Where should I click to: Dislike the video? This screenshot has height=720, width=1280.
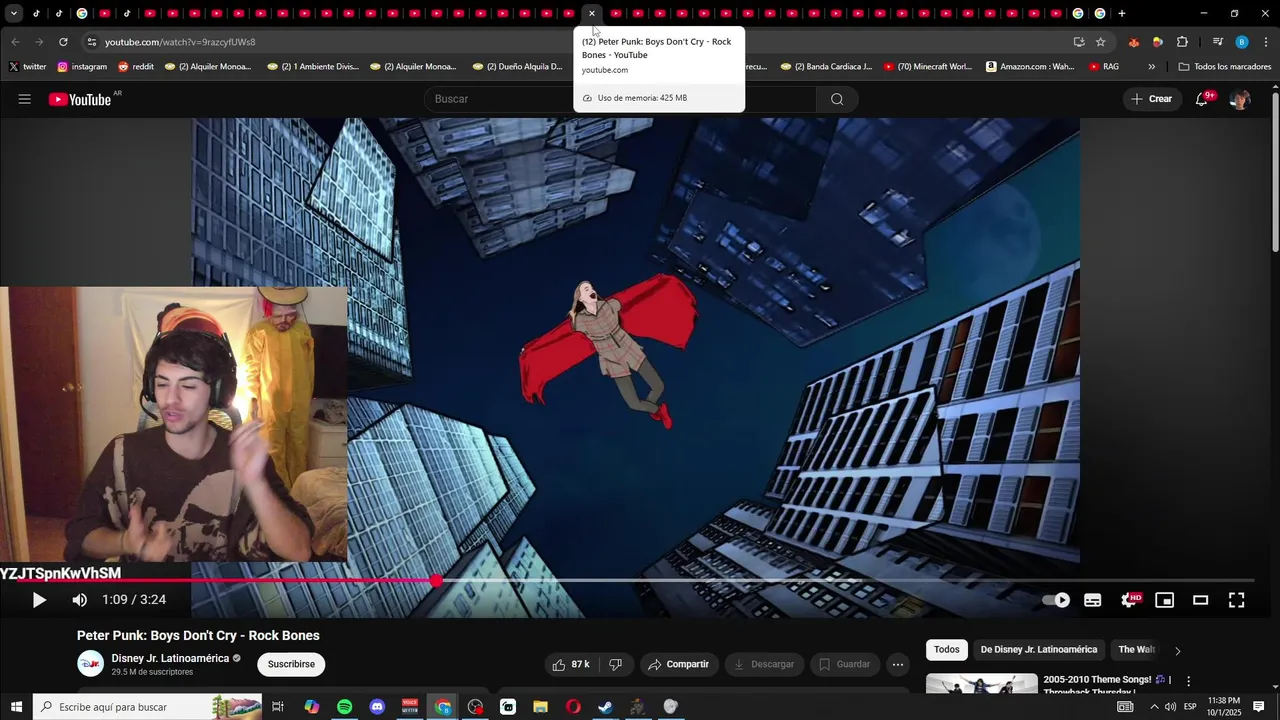615,664
